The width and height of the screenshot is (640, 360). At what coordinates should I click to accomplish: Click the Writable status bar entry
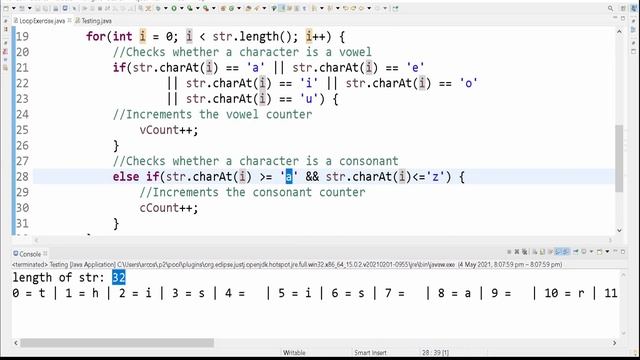[294, 353]
